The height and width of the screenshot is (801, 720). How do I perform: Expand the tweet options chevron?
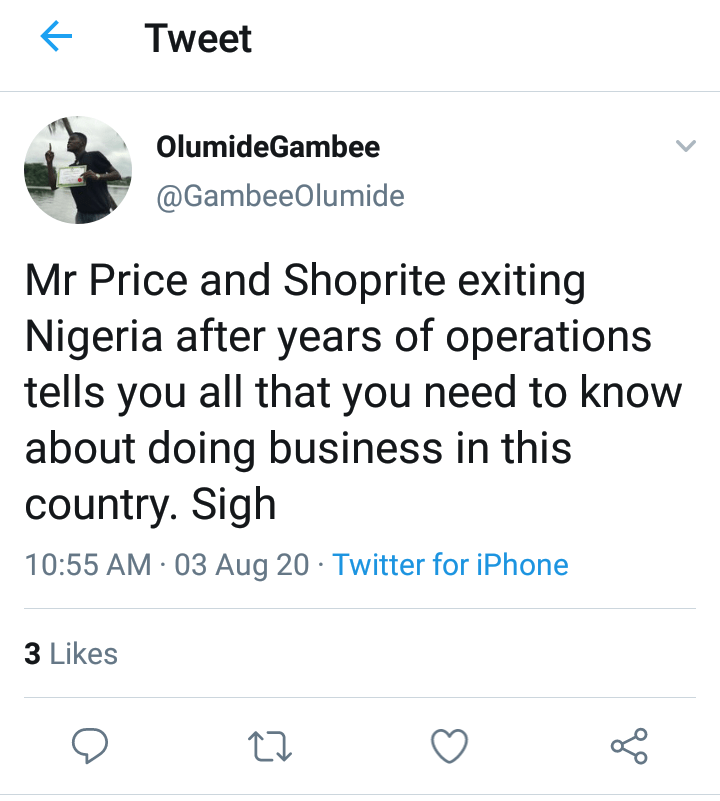coord(685,147)
